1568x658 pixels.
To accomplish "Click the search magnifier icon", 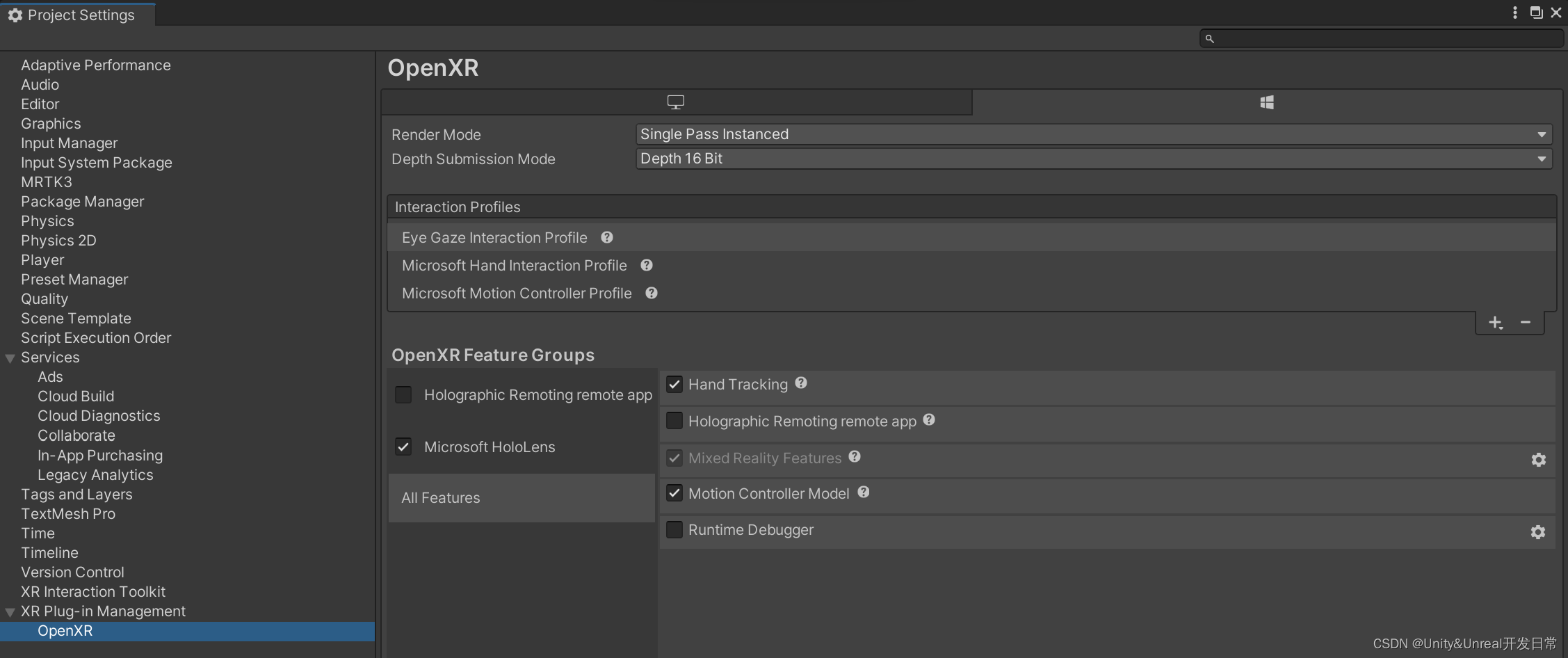I will point(1210,39).
